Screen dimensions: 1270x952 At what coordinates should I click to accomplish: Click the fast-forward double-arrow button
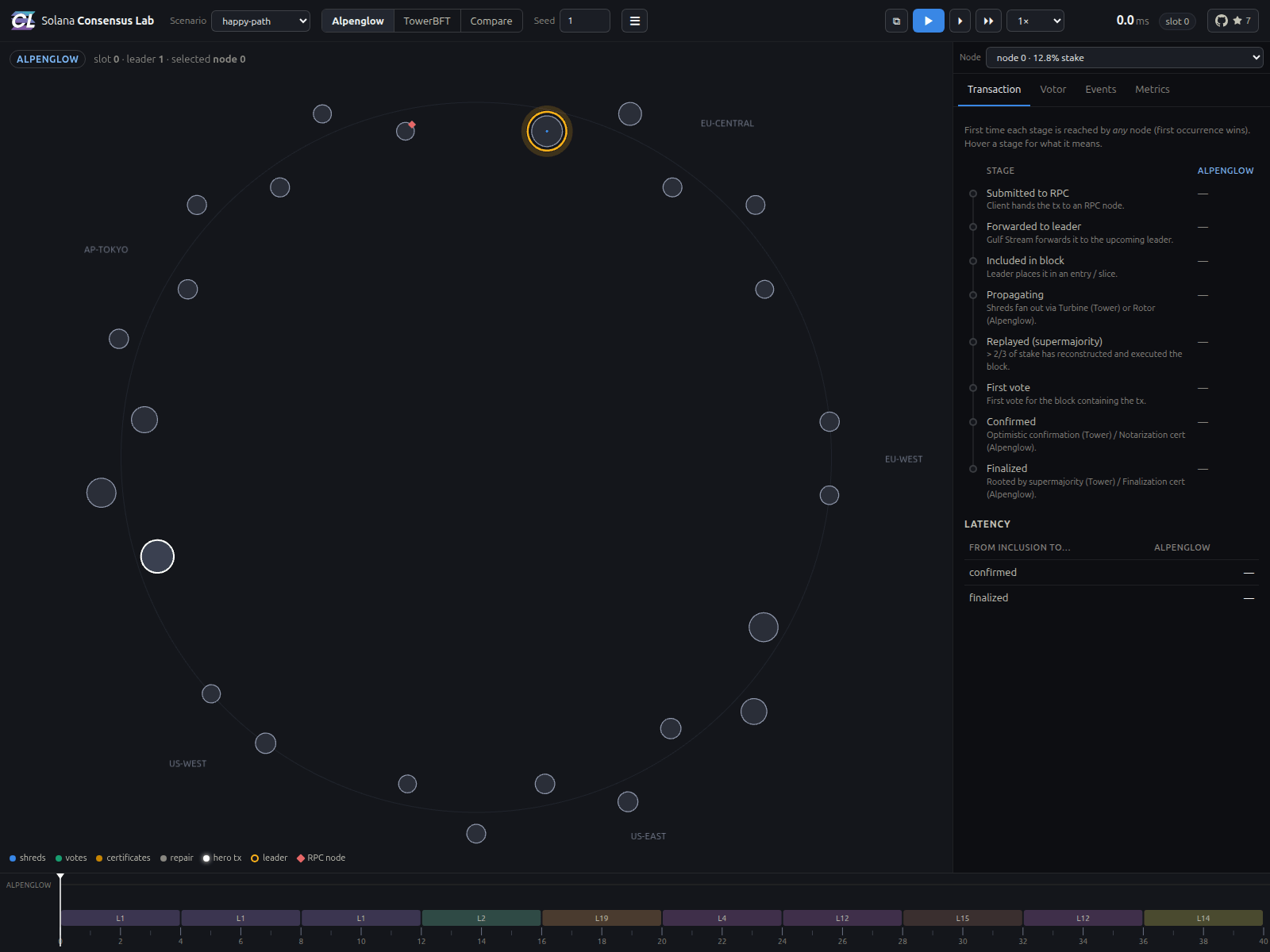click(988, 21)
